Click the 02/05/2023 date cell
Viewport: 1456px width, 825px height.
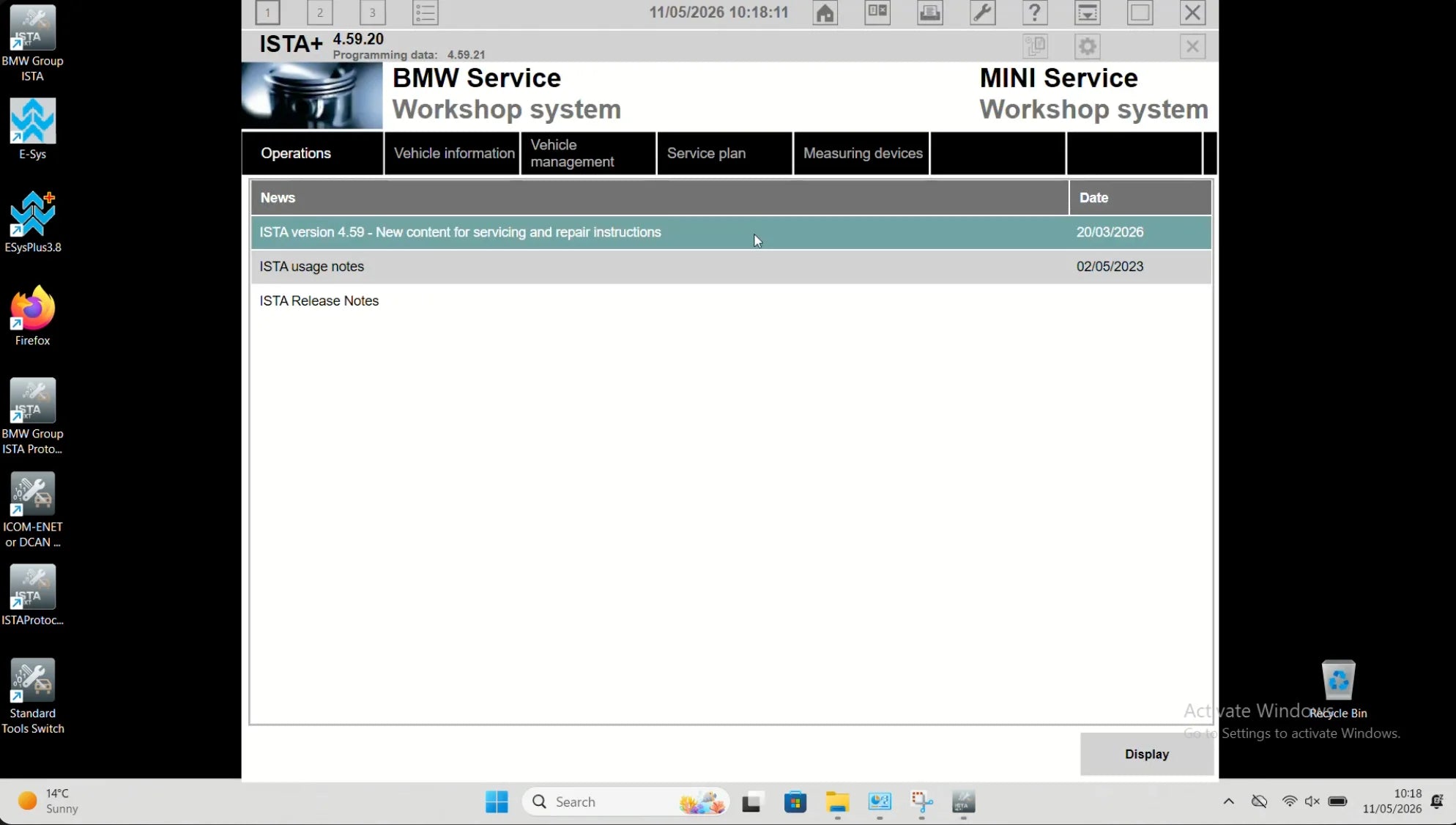coord(1110,267)
